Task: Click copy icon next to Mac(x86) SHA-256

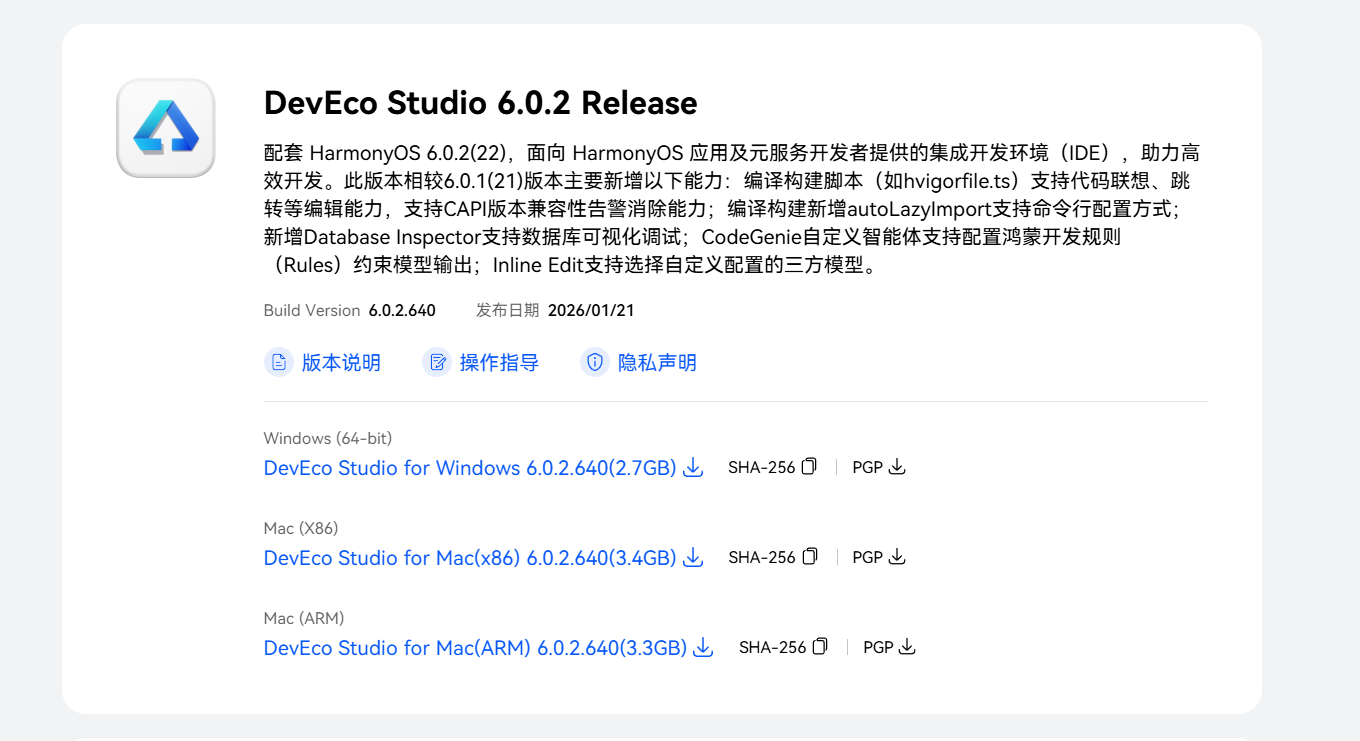Action: click(810, 556)
